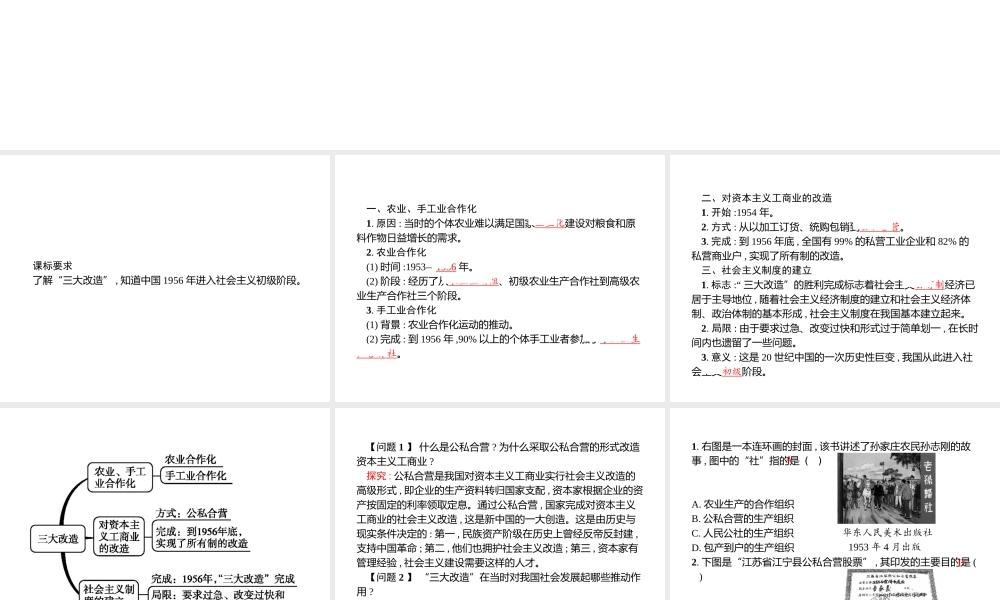
Task: Click the comic book cover image "老孙归社"
Action: [886, 488]
